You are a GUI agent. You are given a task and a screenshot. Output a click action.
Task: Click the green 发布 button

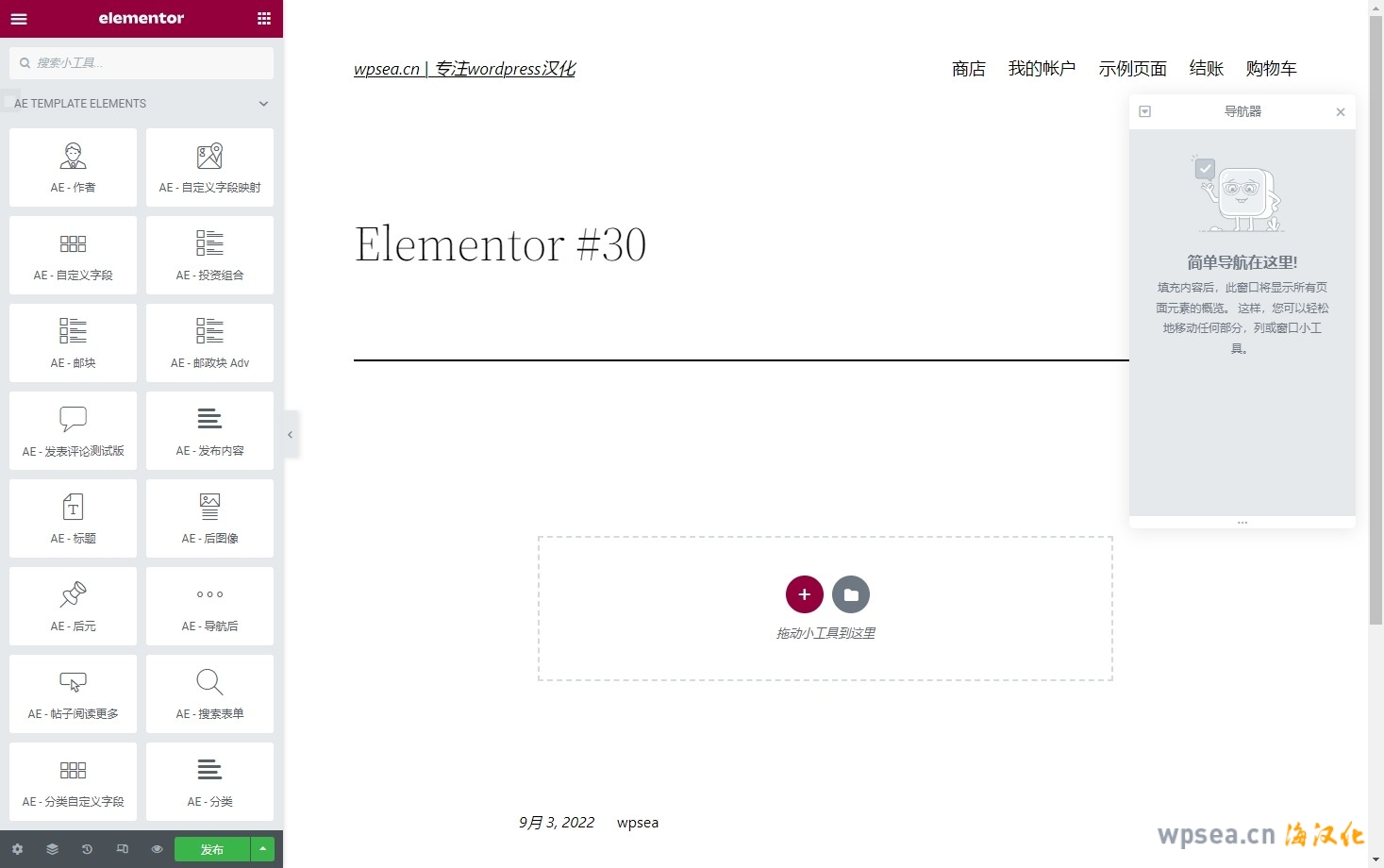(x=212, y=849)
